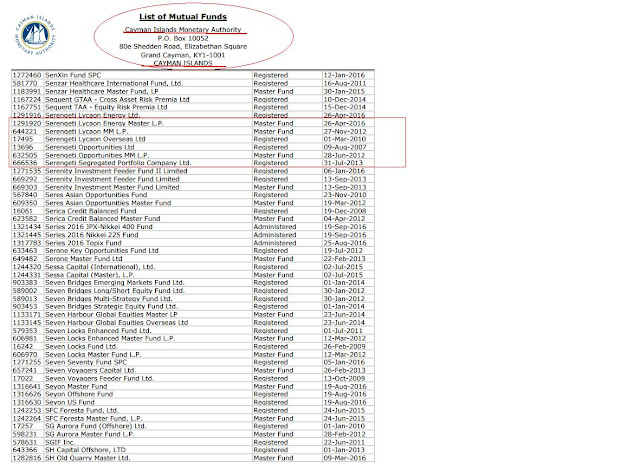Select Seven Locks Enhanced Fund Ltd.
640x463 pixels.
98,331
